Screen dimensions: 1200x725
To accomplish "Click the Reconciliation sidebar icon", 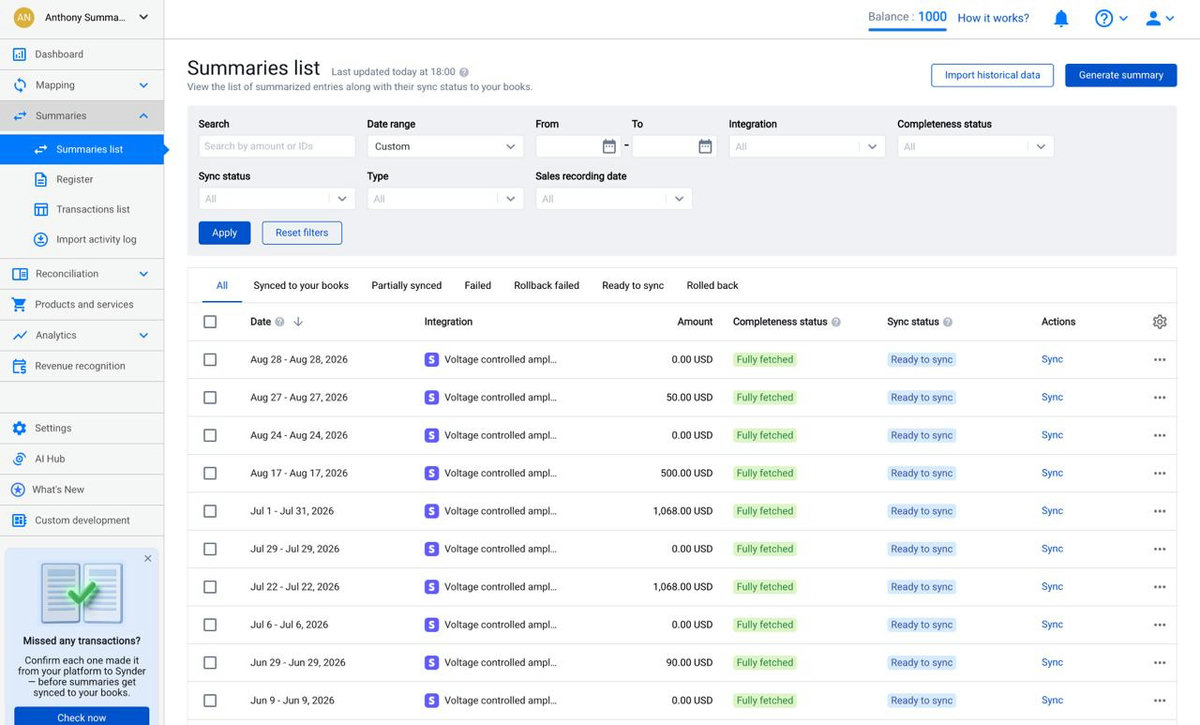I will pos(19,274).
